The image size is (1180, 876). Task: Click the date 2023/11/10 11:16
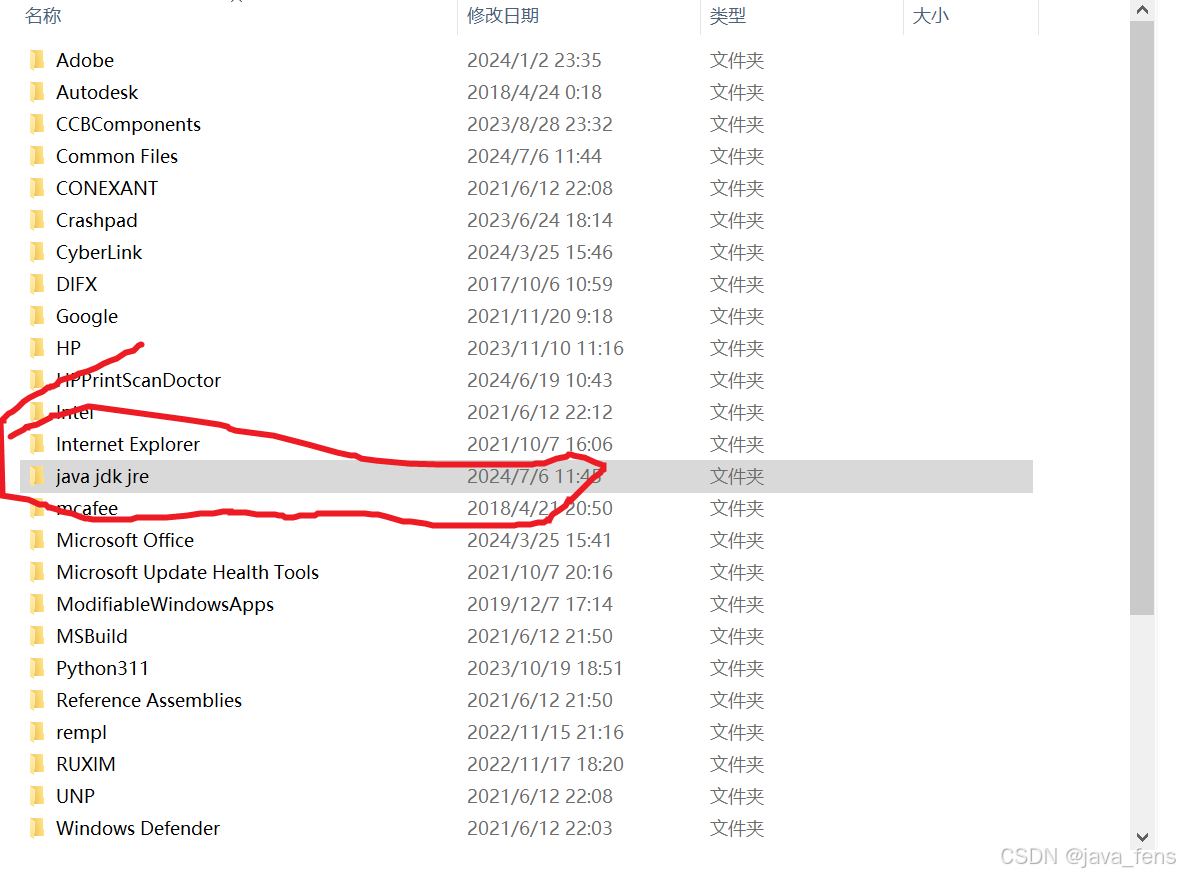[x=546, y=348]
